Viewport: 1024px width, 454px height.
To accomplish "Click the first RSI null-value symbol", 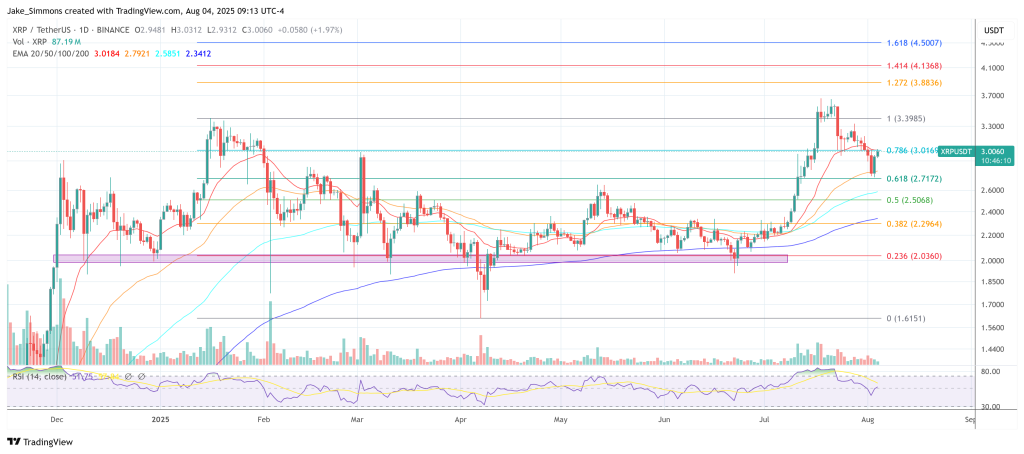I will tap(130, 376).
